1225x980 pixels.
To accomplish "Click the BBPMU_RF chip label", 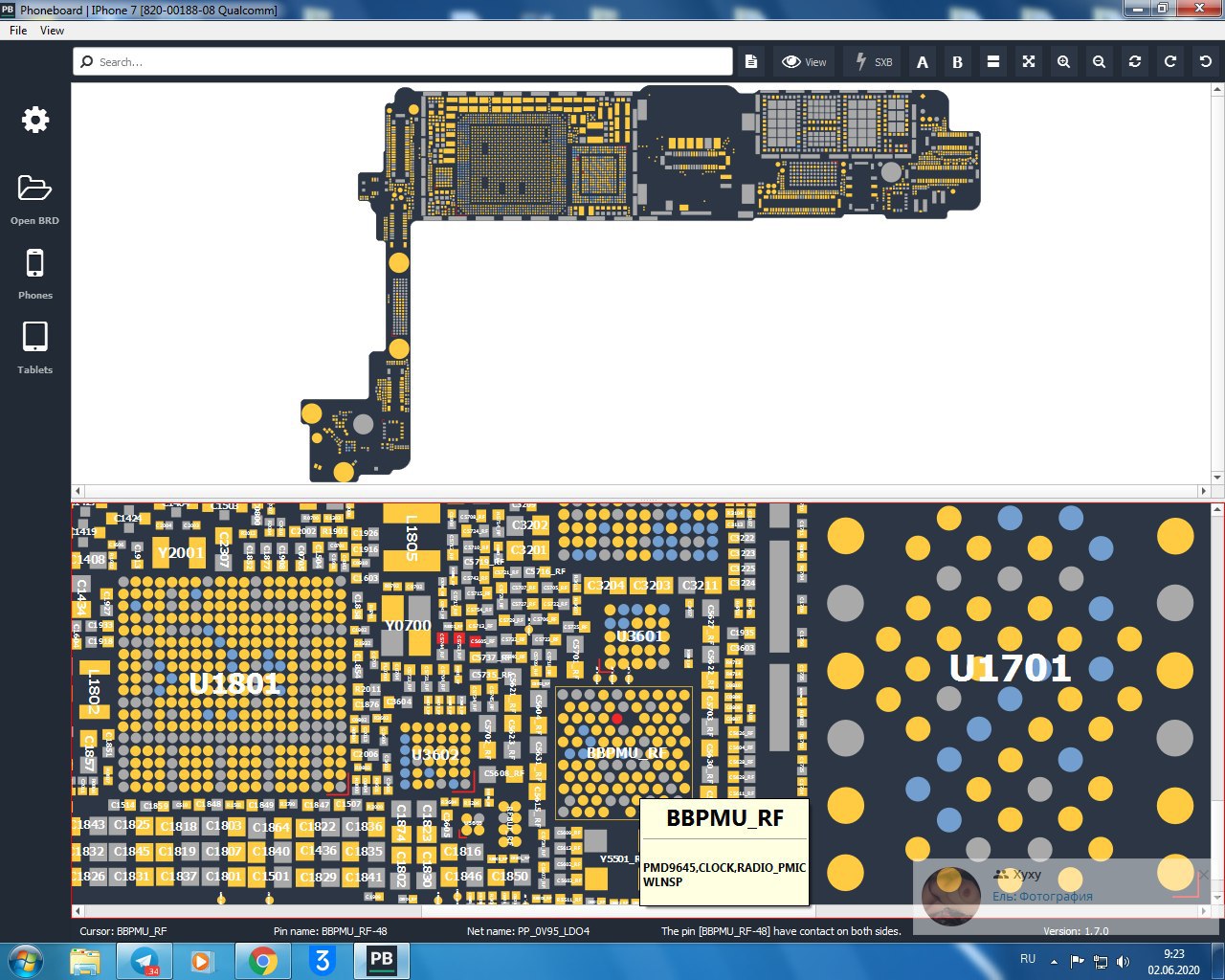I will 627,753.
